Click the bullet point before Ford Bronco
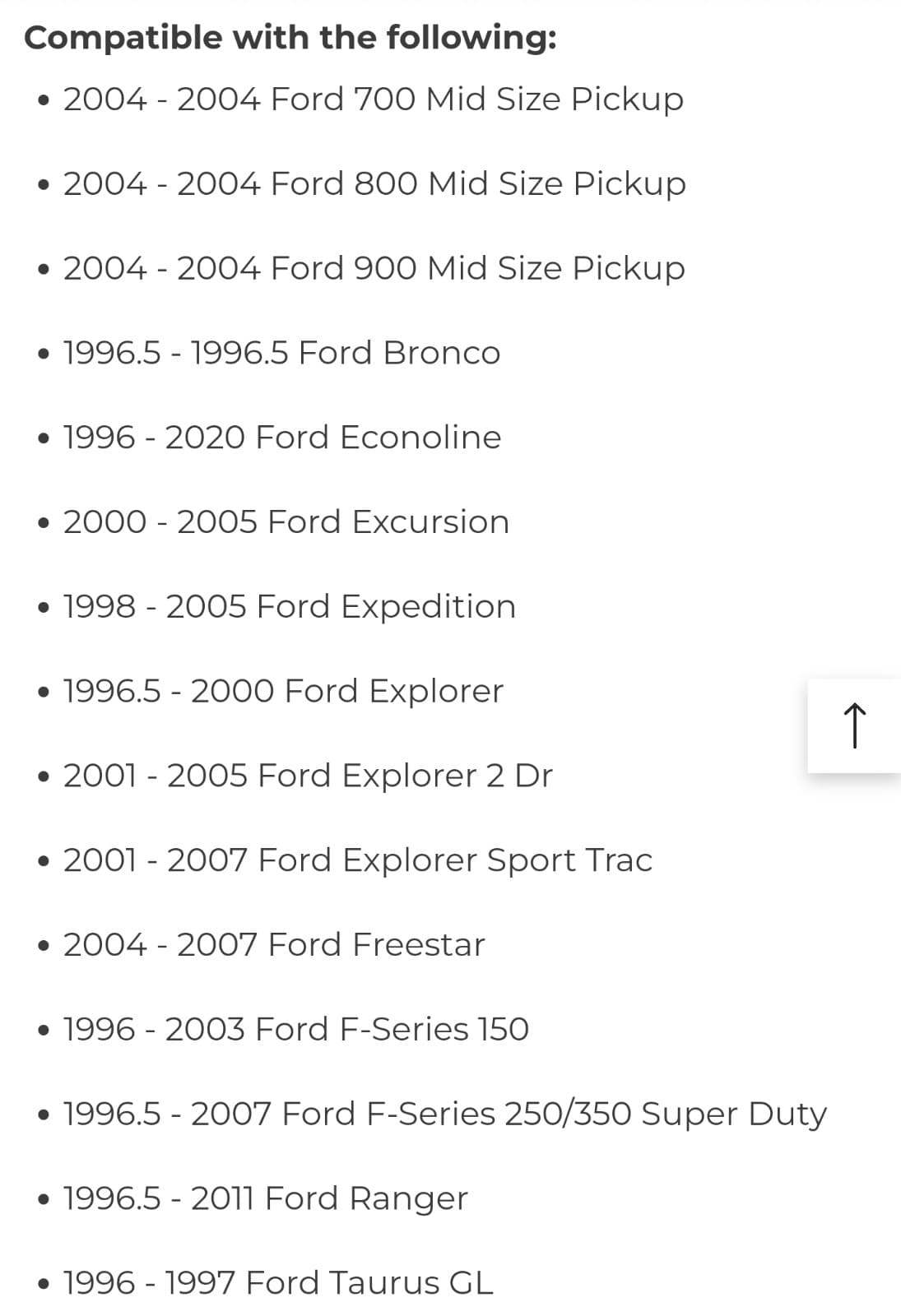The height and width of the screenshot is (1316, 901). click(x=44, y=354)
